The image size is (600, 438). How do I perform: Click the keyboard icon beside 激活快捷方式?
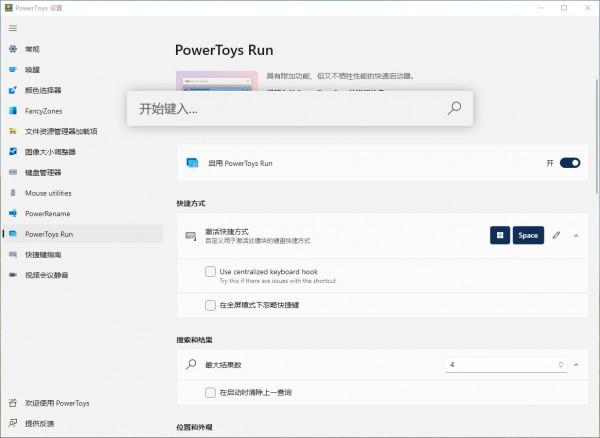point(191,236)
